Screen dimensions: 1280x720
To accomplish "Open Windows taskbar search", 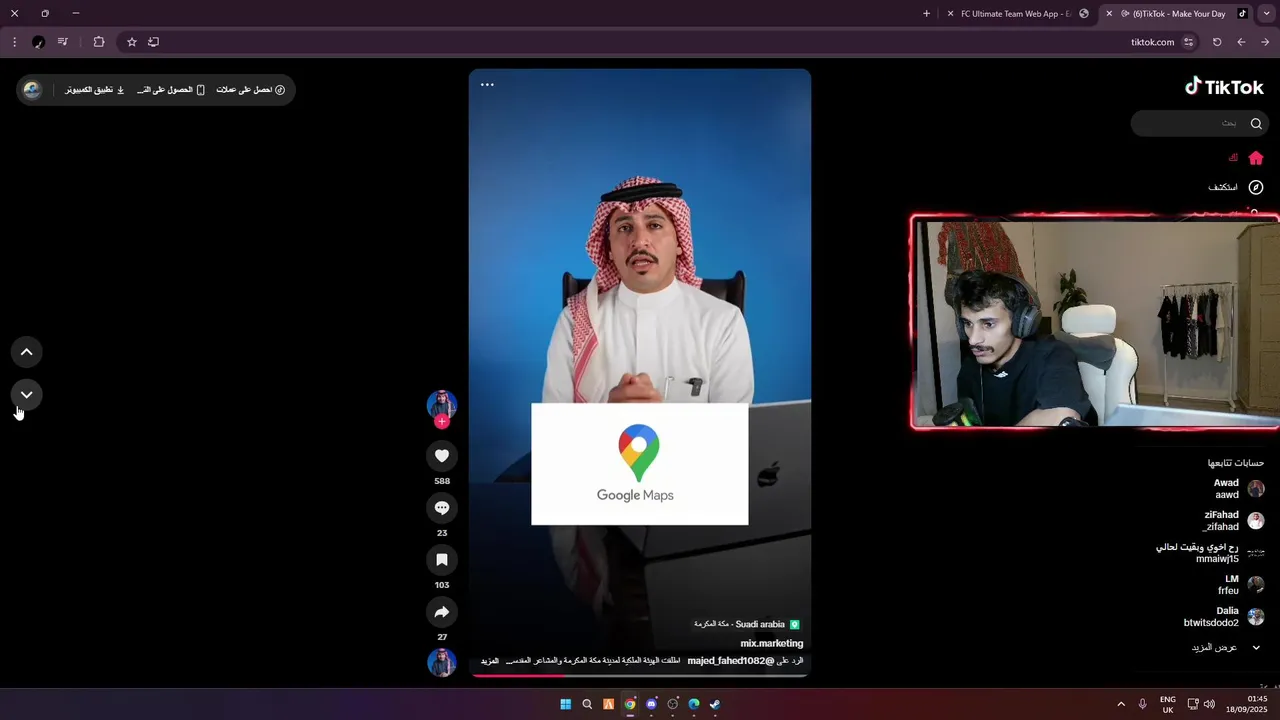I will [587, 704].
